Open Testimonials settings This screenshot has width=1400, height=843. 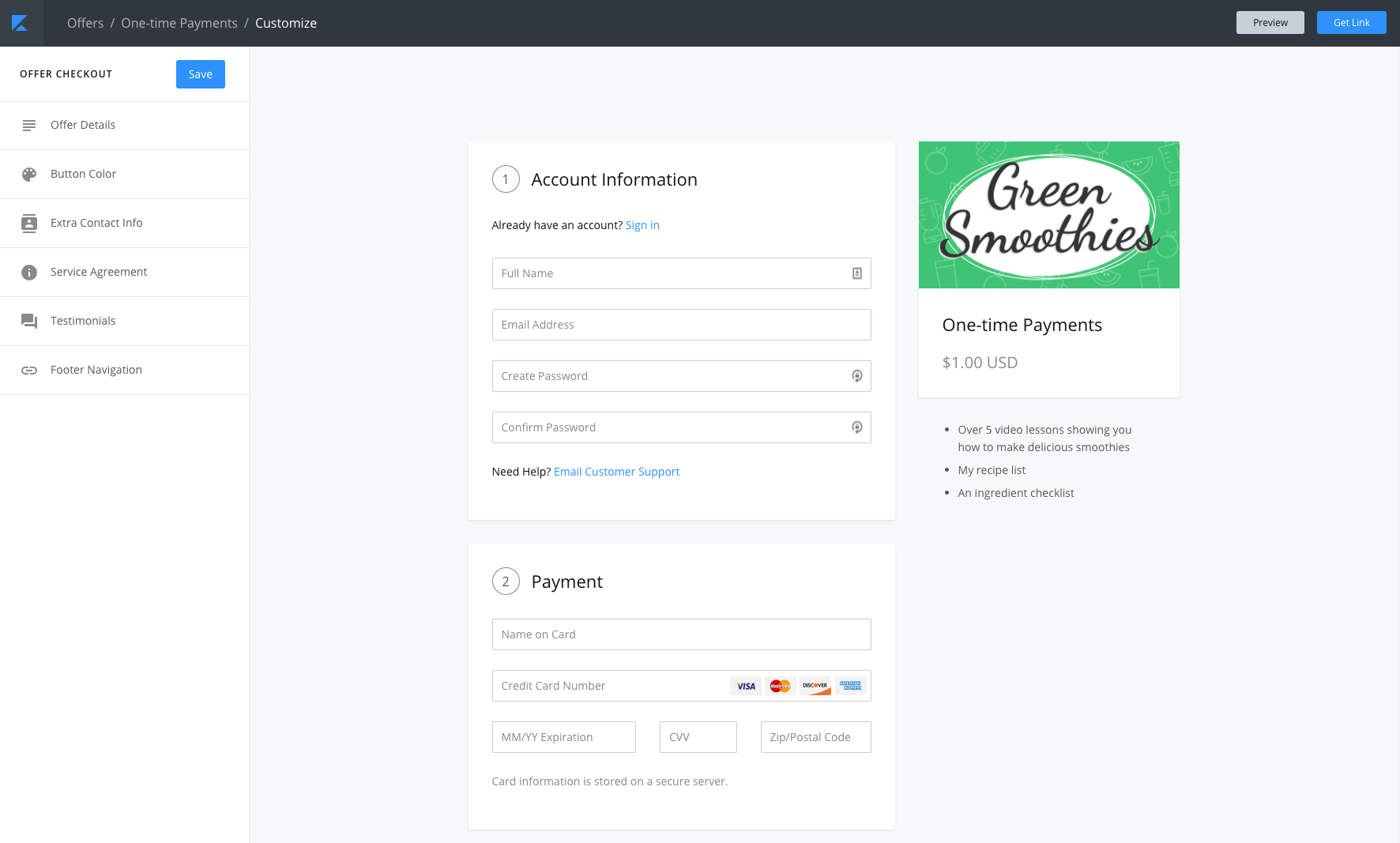(x=125, y=321)
